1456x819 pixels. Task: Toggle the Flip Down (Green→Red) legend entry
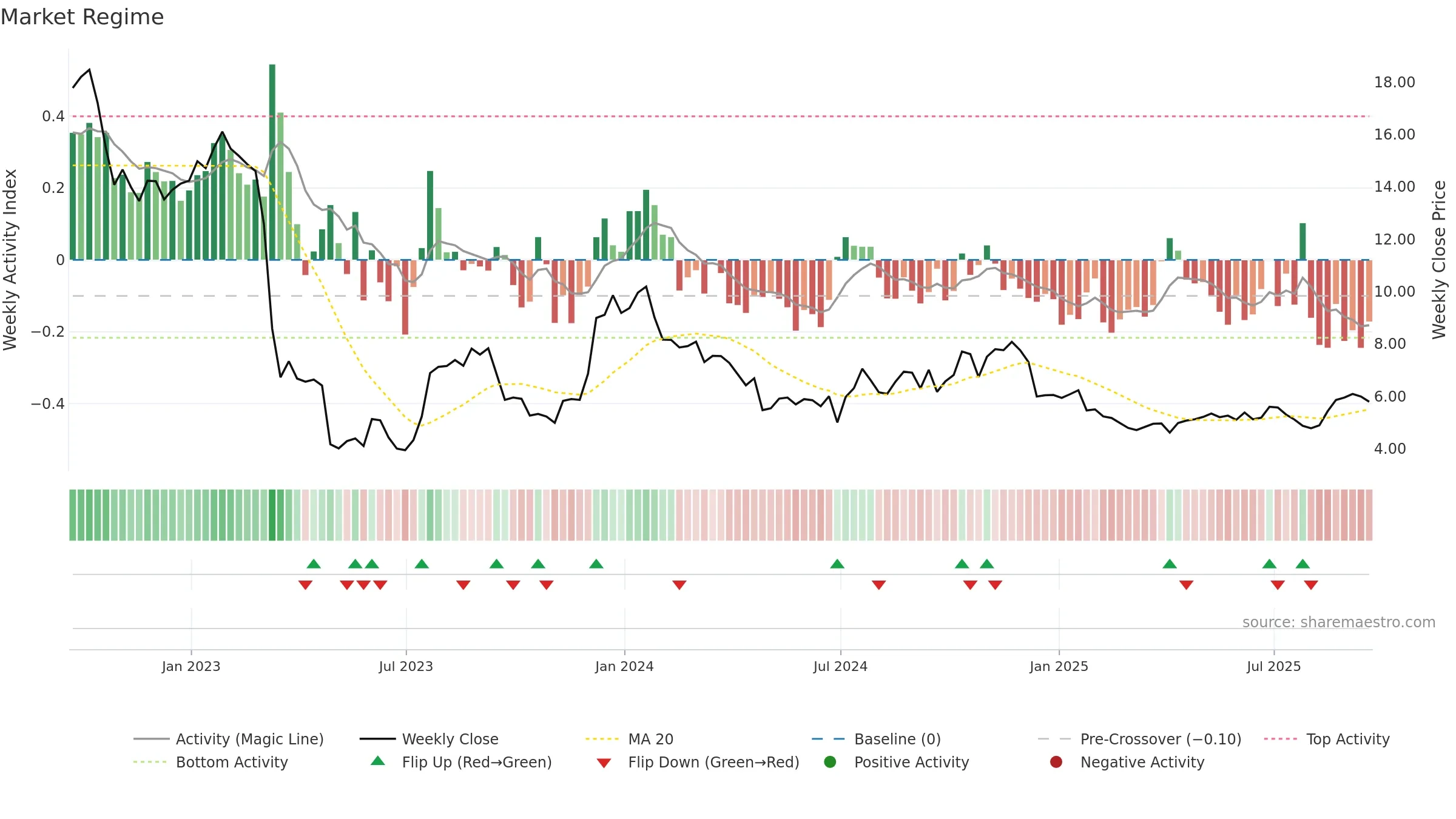698,762
